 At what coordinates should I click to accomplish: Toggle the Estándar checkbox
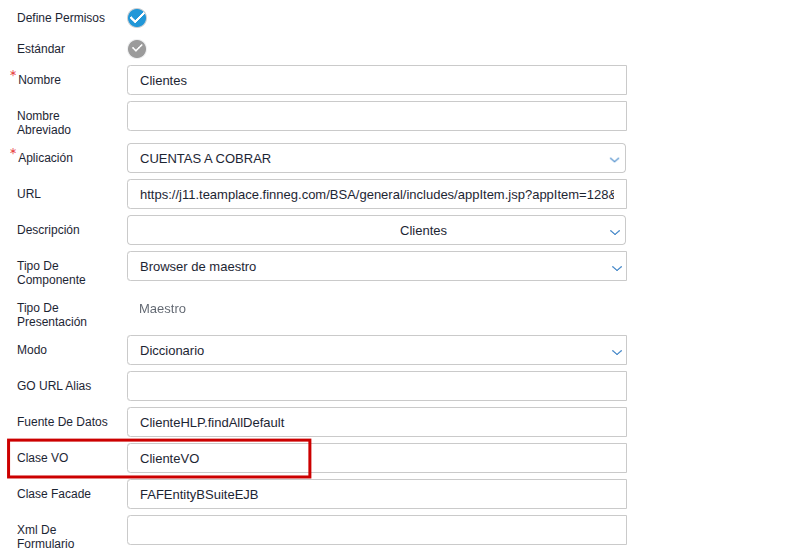pyautogui.click(x=137, y=49)
